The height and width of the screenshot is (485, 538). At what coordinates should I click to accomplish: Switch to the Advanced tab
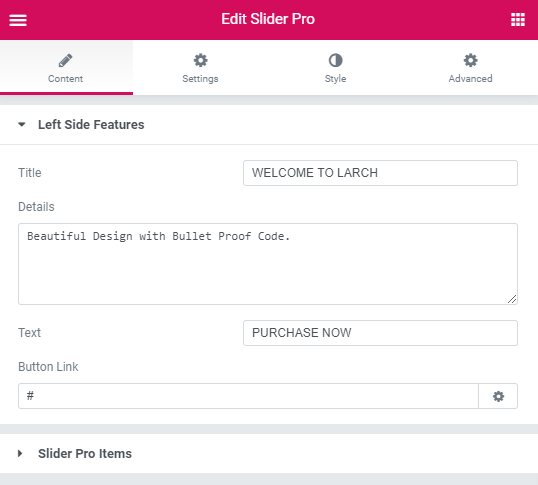[x=470, y=68]
